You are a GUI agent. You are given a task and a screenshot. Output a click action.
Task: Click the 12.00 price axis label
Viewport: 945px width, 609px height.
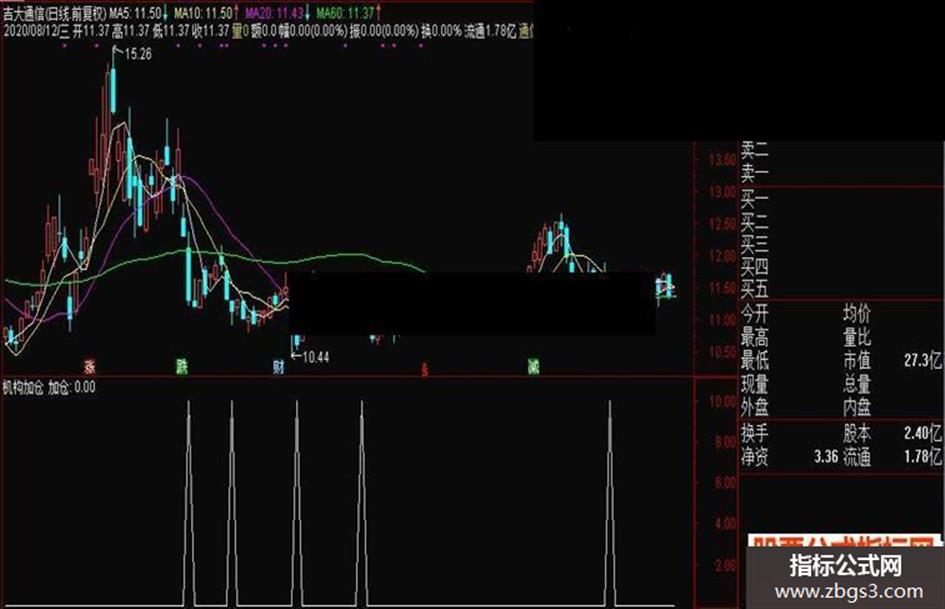pyautogui.click(x=722, y=256)
